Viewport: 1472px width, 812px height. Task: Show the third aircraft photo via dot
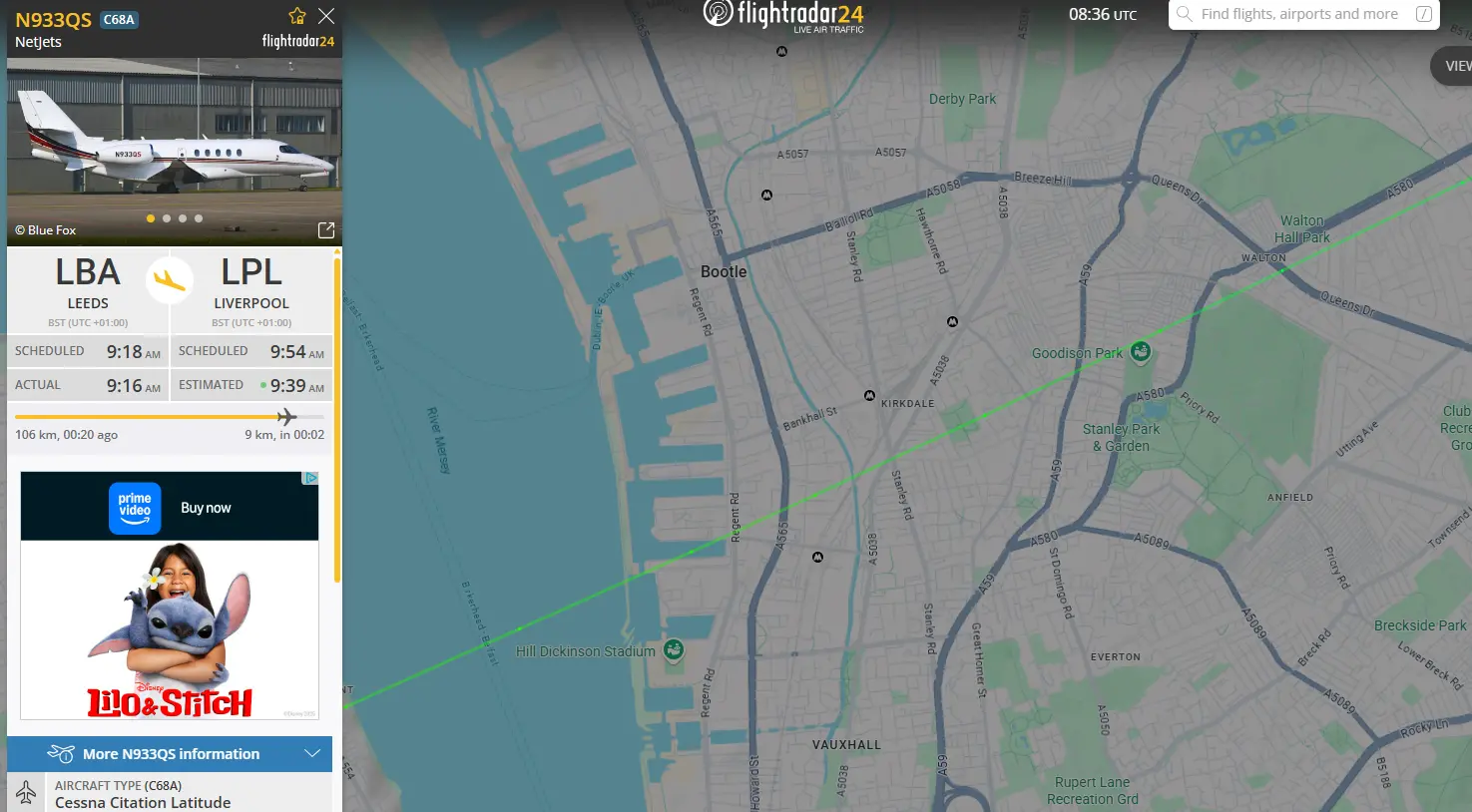(183, 218)
